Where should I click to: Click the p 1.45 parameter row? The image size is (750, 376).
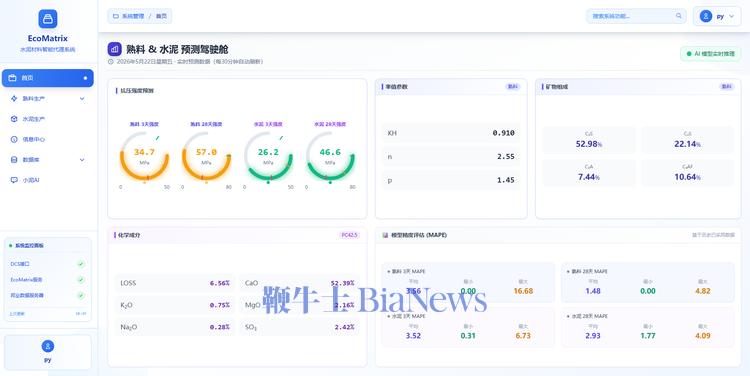tap(451, 180)
